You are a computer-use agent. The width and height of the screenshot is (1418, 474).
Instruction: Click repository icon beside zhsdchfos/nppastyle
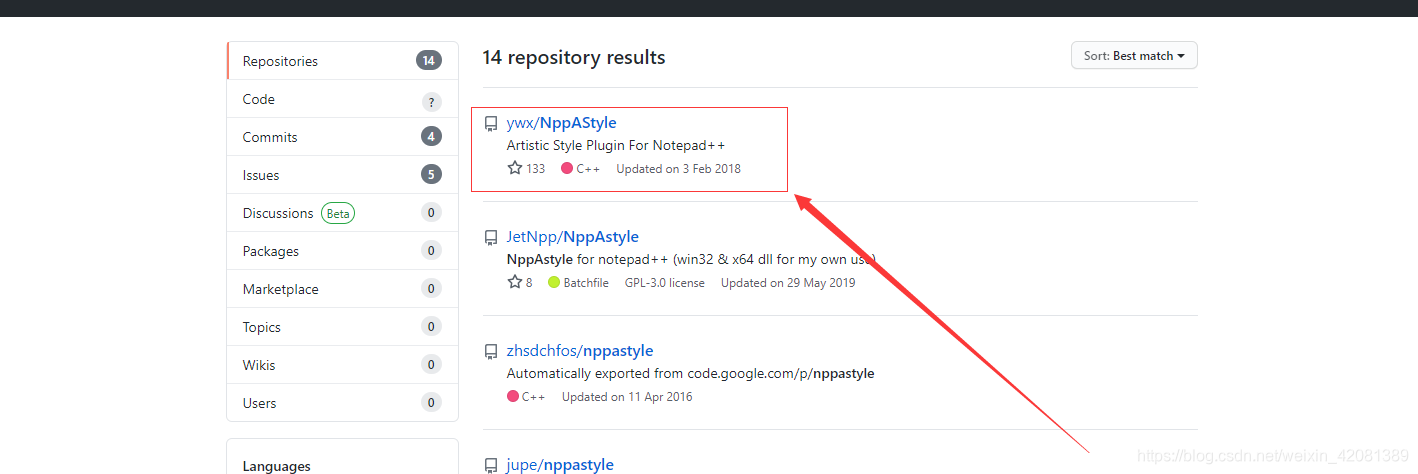(491, 352)
